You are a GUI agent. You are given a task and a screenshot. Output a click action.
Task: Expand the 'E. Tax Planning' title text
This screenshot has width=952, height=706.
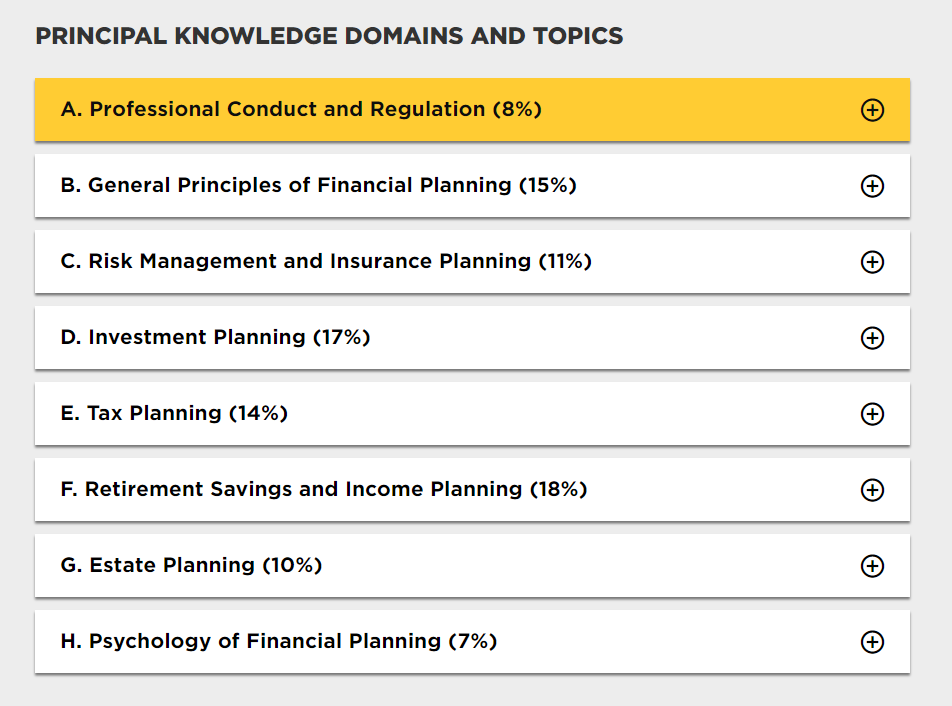[x=174, y=413]
